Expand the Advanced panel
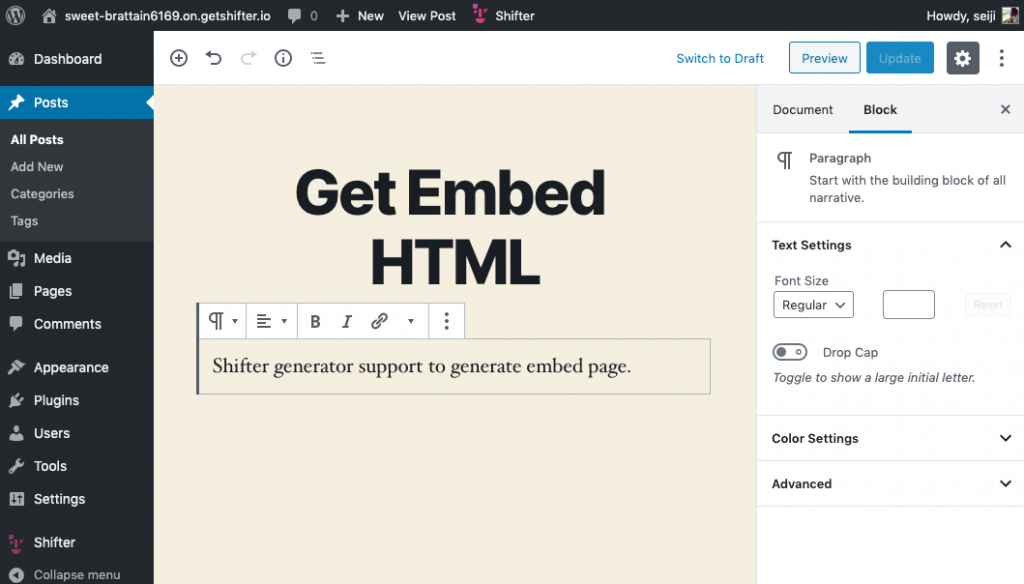The image size is (1024, 584). click(x=890, y=483)
